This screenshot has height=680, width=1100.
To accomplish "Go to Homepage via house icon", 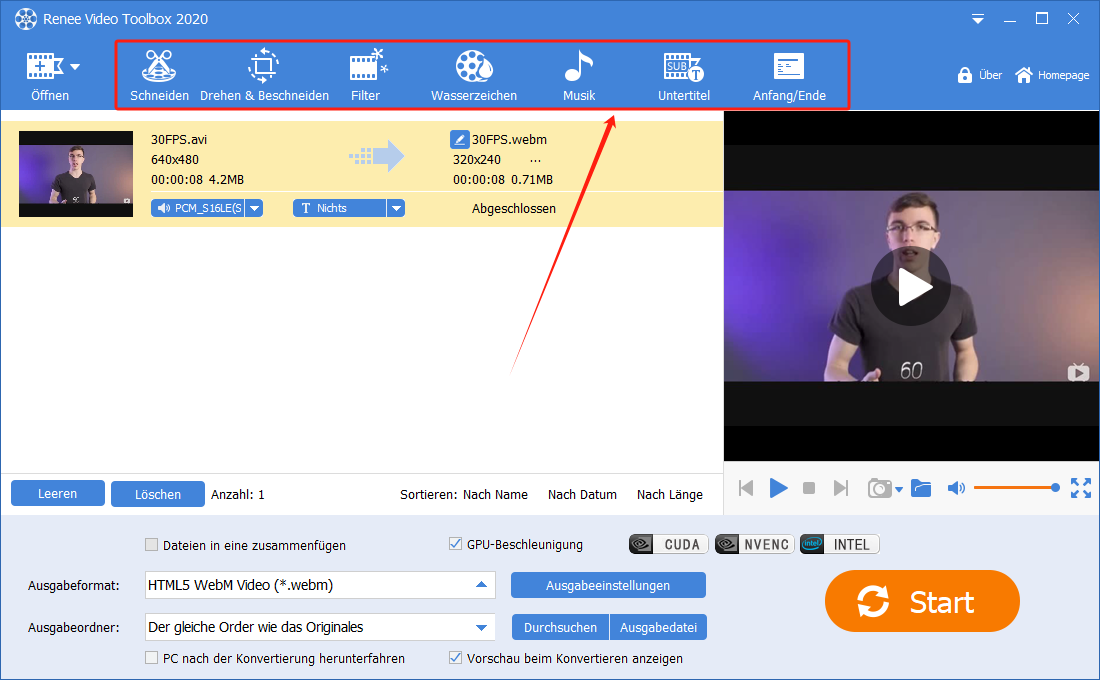I will 1024,75.
